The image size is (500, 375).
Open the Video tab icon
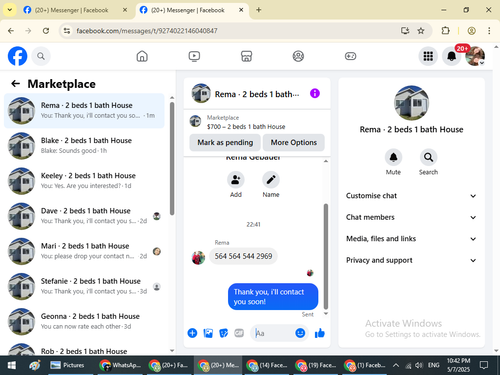[194, 56]
